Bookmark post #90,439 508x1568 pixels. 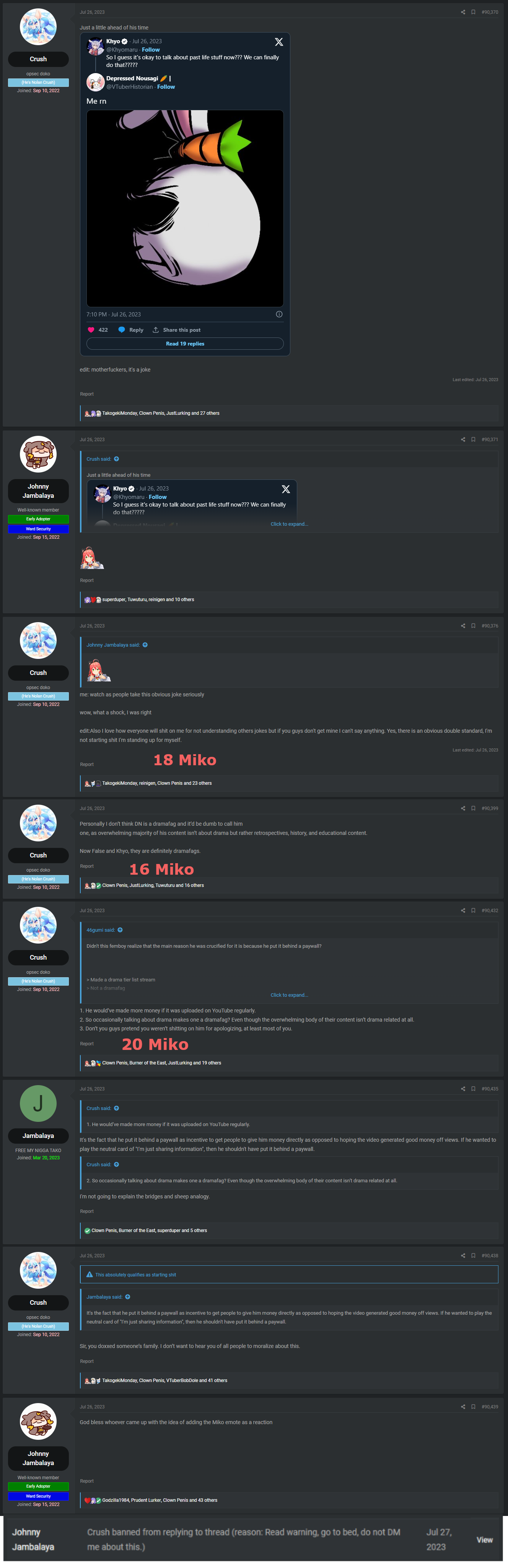pos(473,1407)
